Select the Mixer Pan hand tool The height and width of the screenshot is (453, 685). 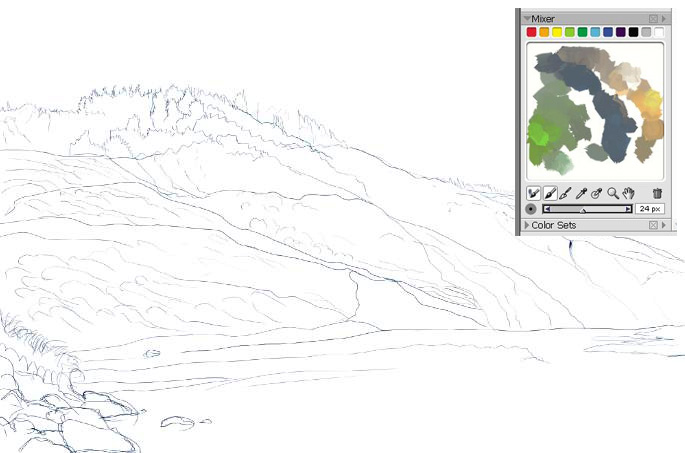click(x=628, y=193)
